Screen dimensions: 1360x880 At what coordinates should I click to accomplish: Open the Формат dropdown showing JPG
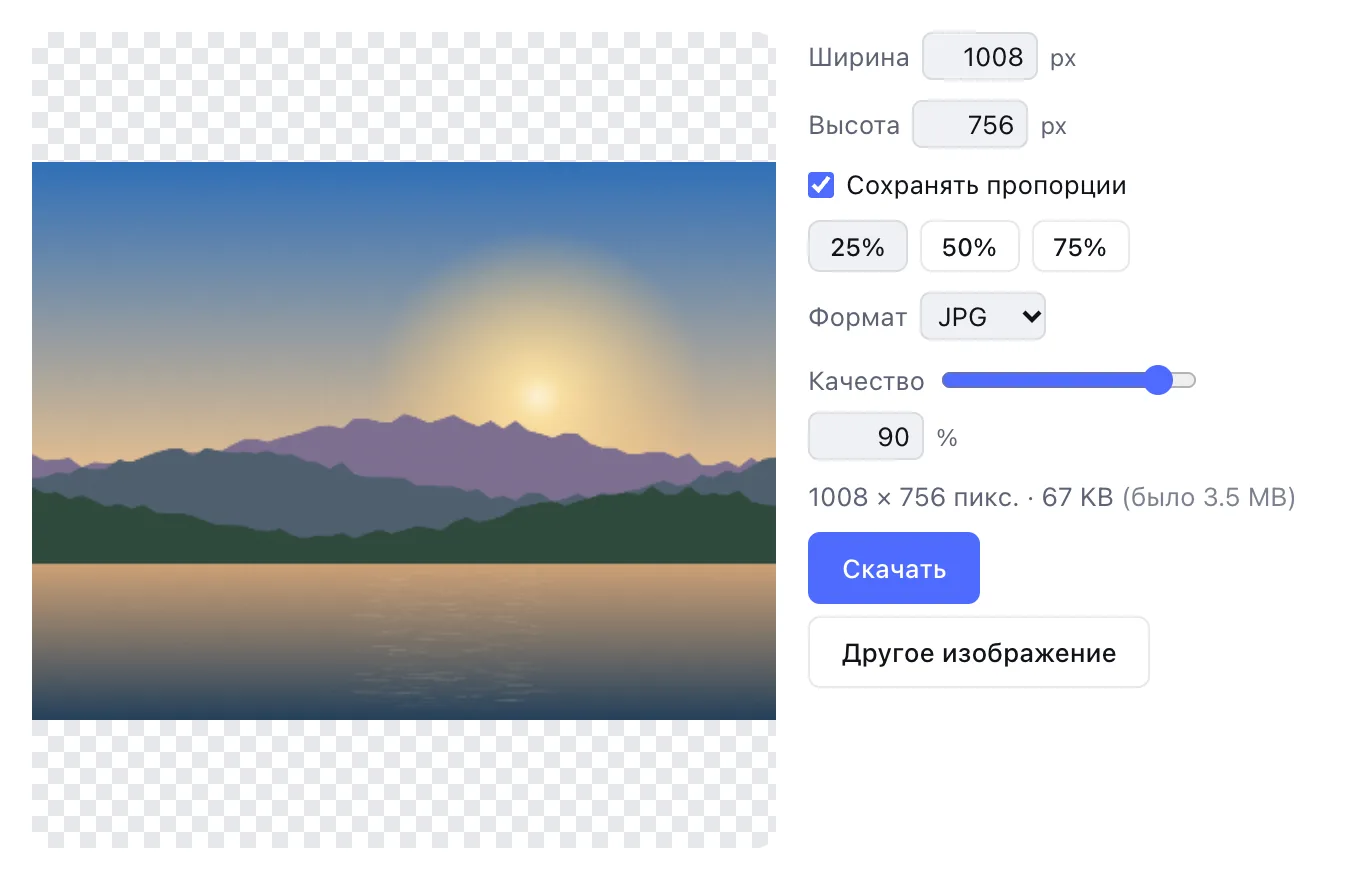[983, 317]
